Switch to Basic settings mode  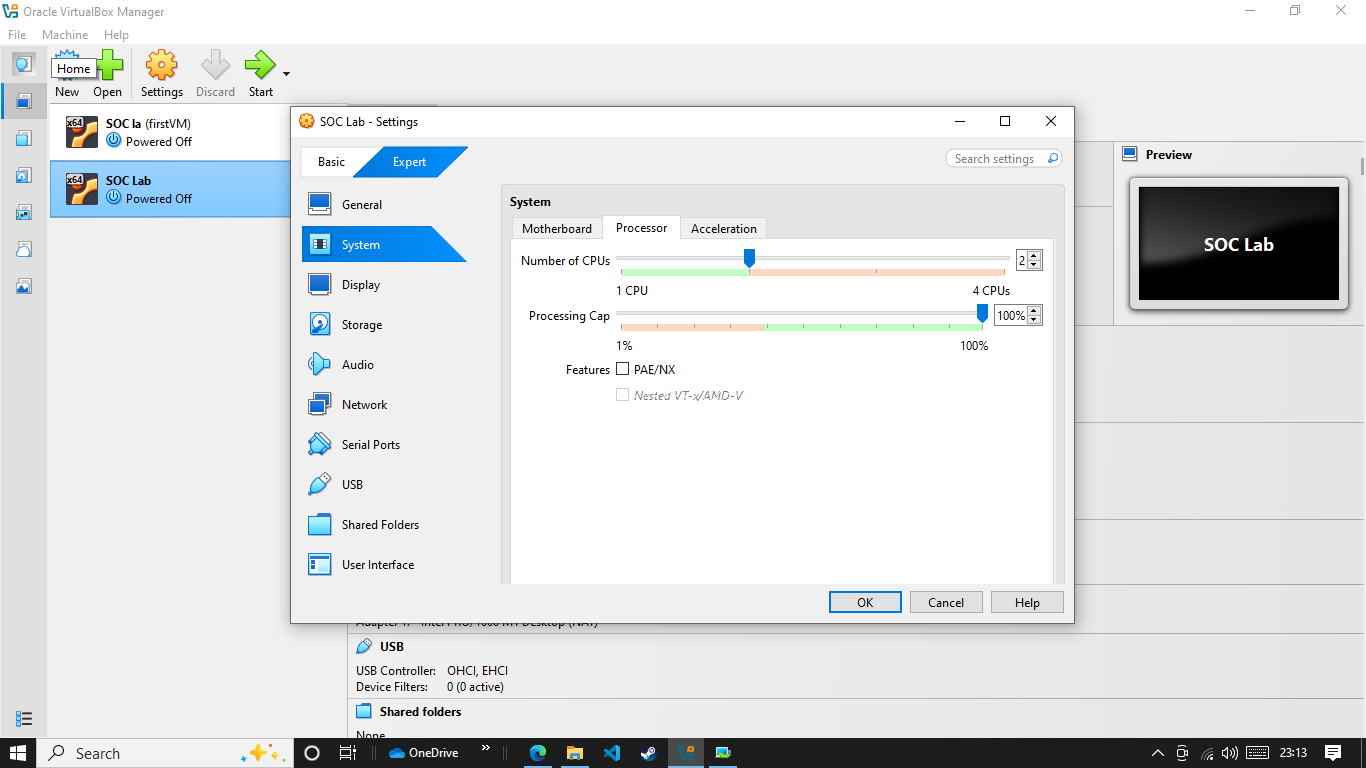(331, 162)
